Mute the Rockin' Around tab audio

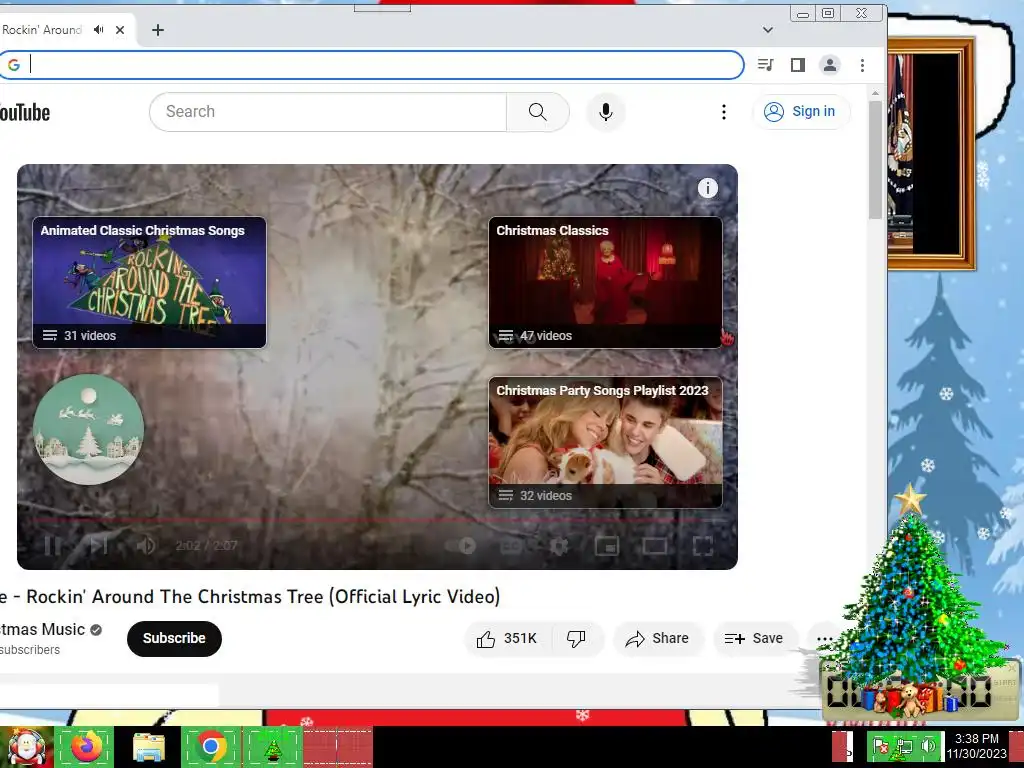pyautogui.click(x=99, y=29)
